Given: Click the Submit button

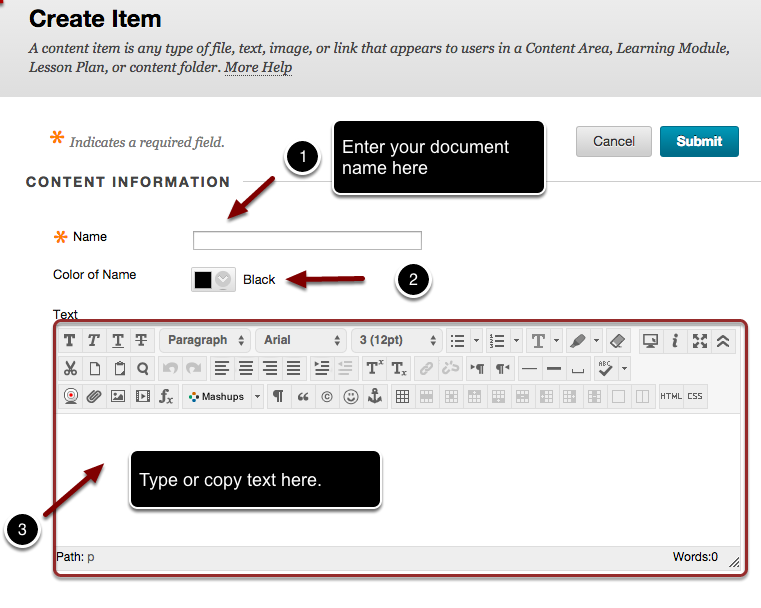Looking at the screenshot, I should [x=699, y=141].
